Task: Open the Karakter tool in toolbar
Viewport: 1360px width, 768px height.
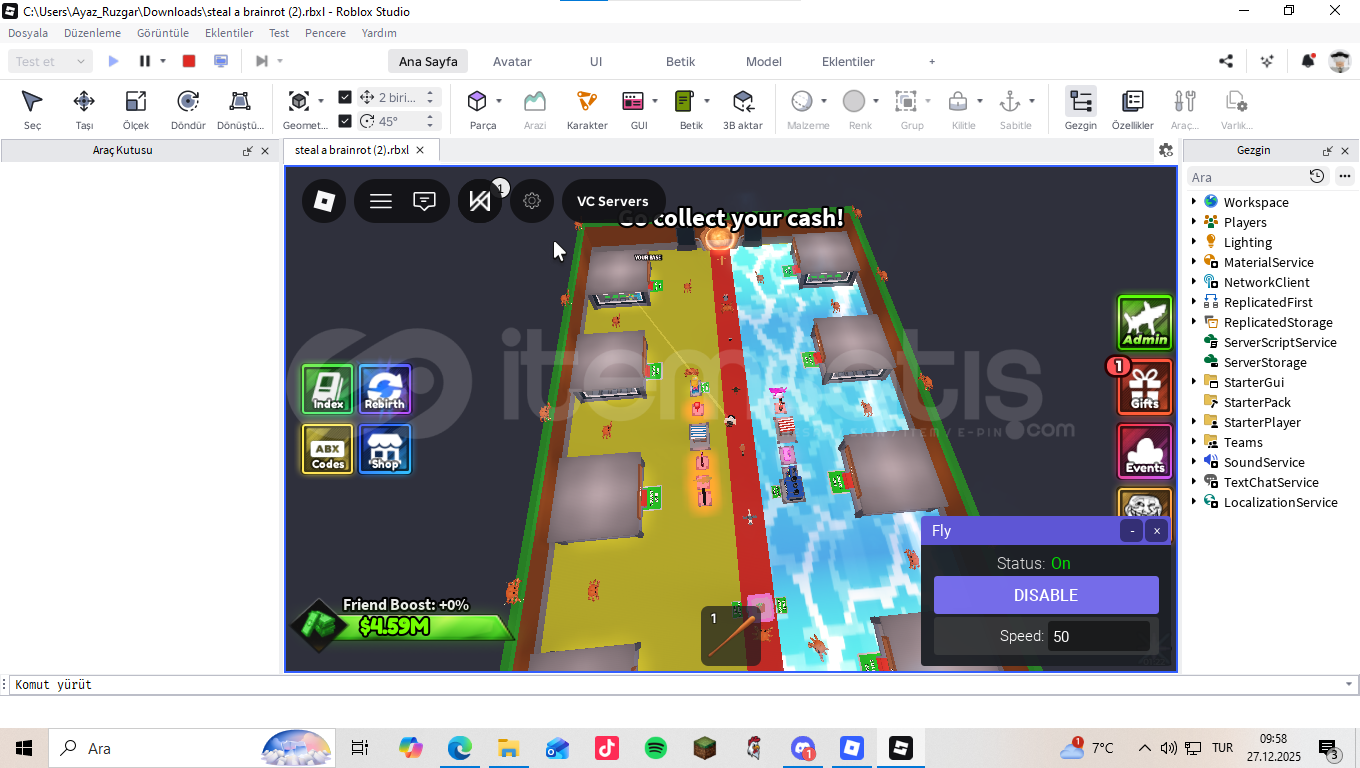Action: [586, 102]
